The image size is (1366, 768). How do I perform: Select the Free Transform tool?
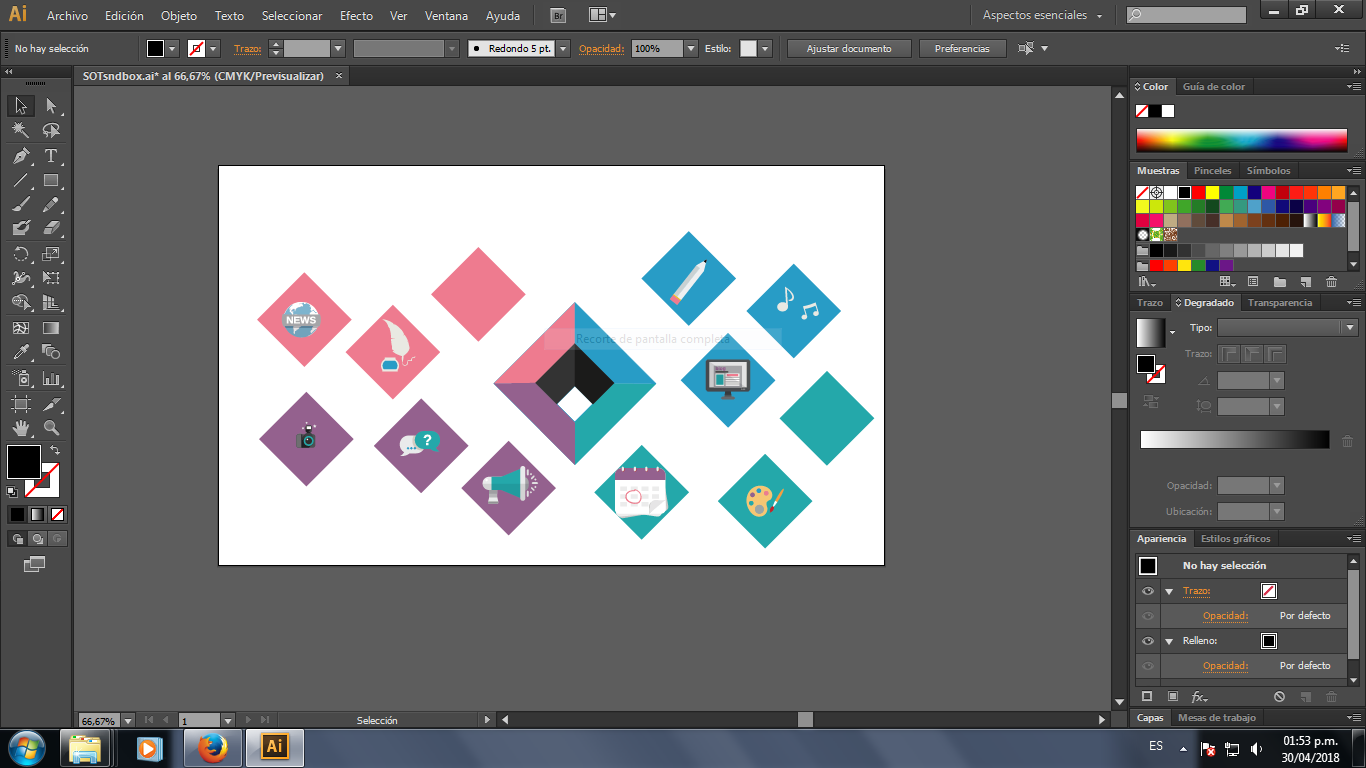pos(51,278)
